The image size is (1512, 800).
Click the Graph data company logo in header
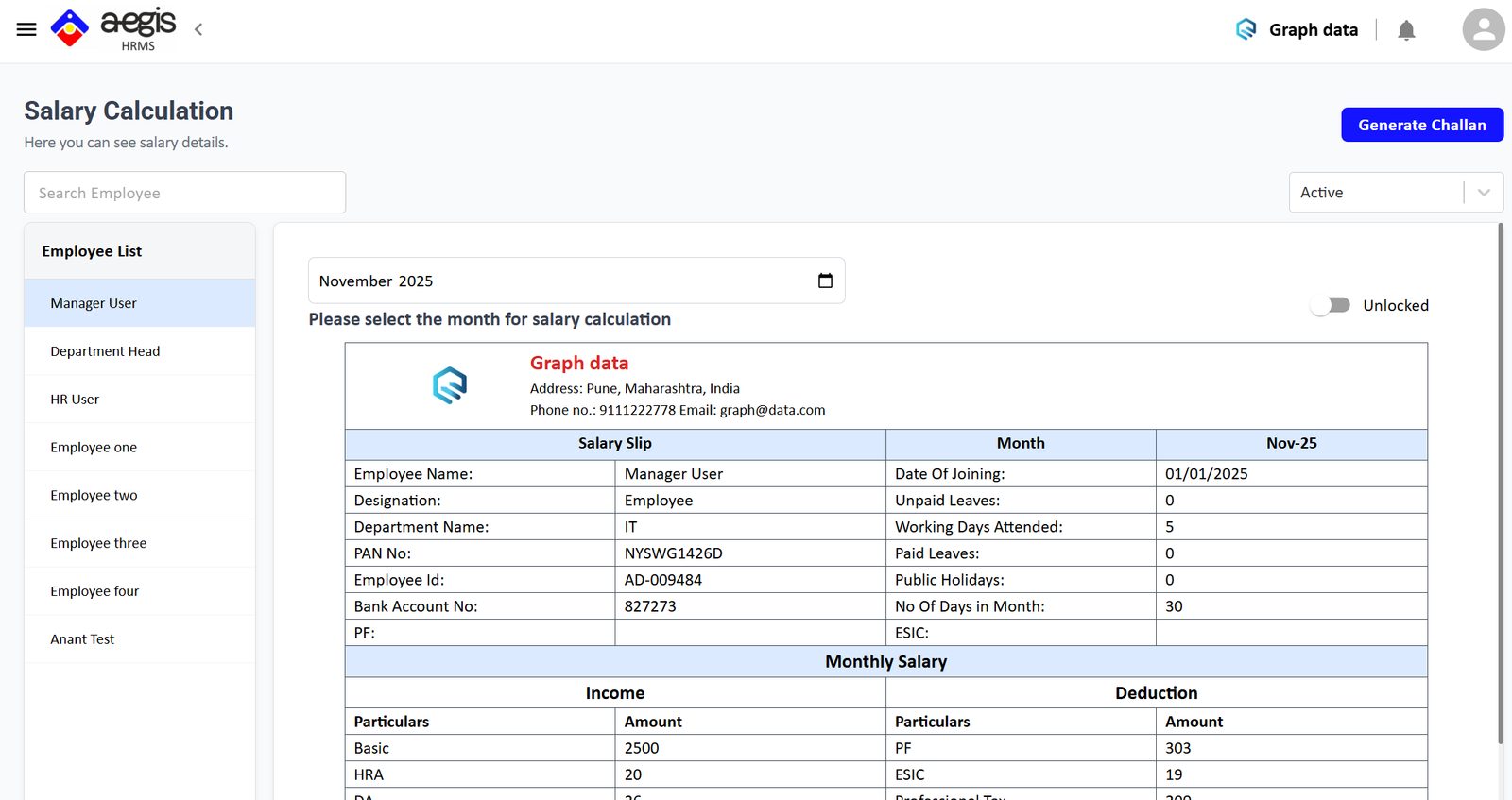tap(1246, 29)
